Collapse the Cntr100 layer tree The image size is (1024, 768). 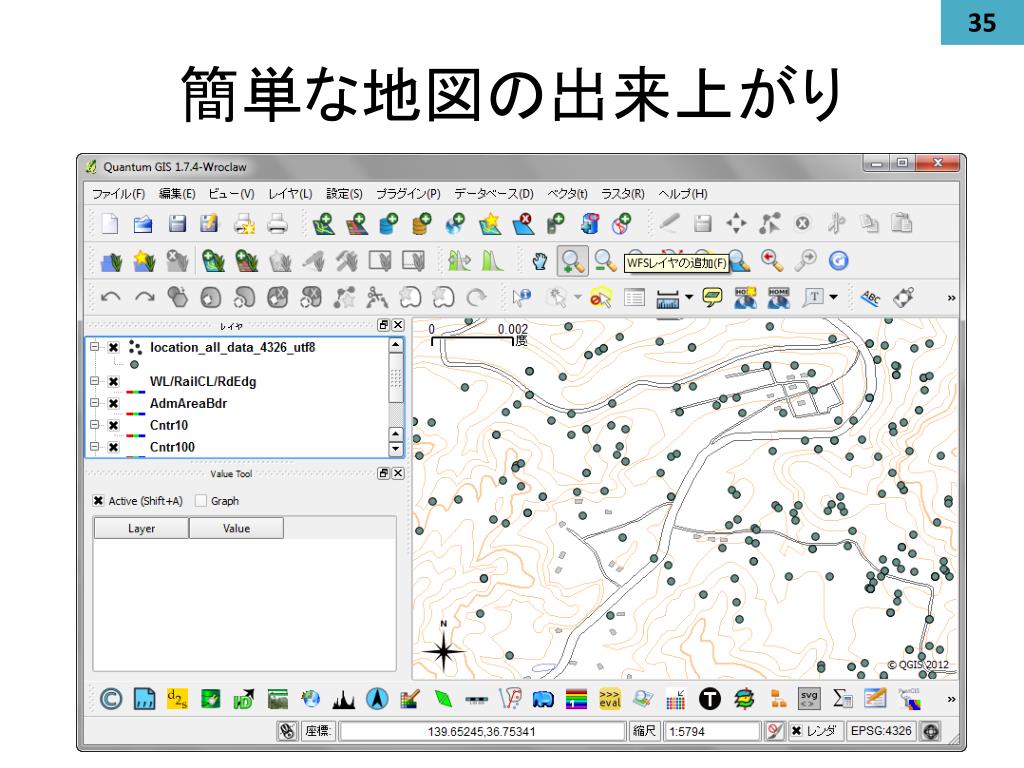(95, 447)
